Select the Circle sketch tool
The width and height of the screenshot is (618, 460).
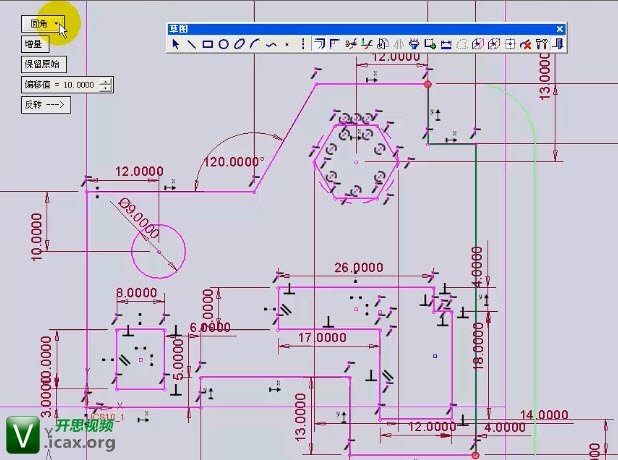click(x=223, y=44)
